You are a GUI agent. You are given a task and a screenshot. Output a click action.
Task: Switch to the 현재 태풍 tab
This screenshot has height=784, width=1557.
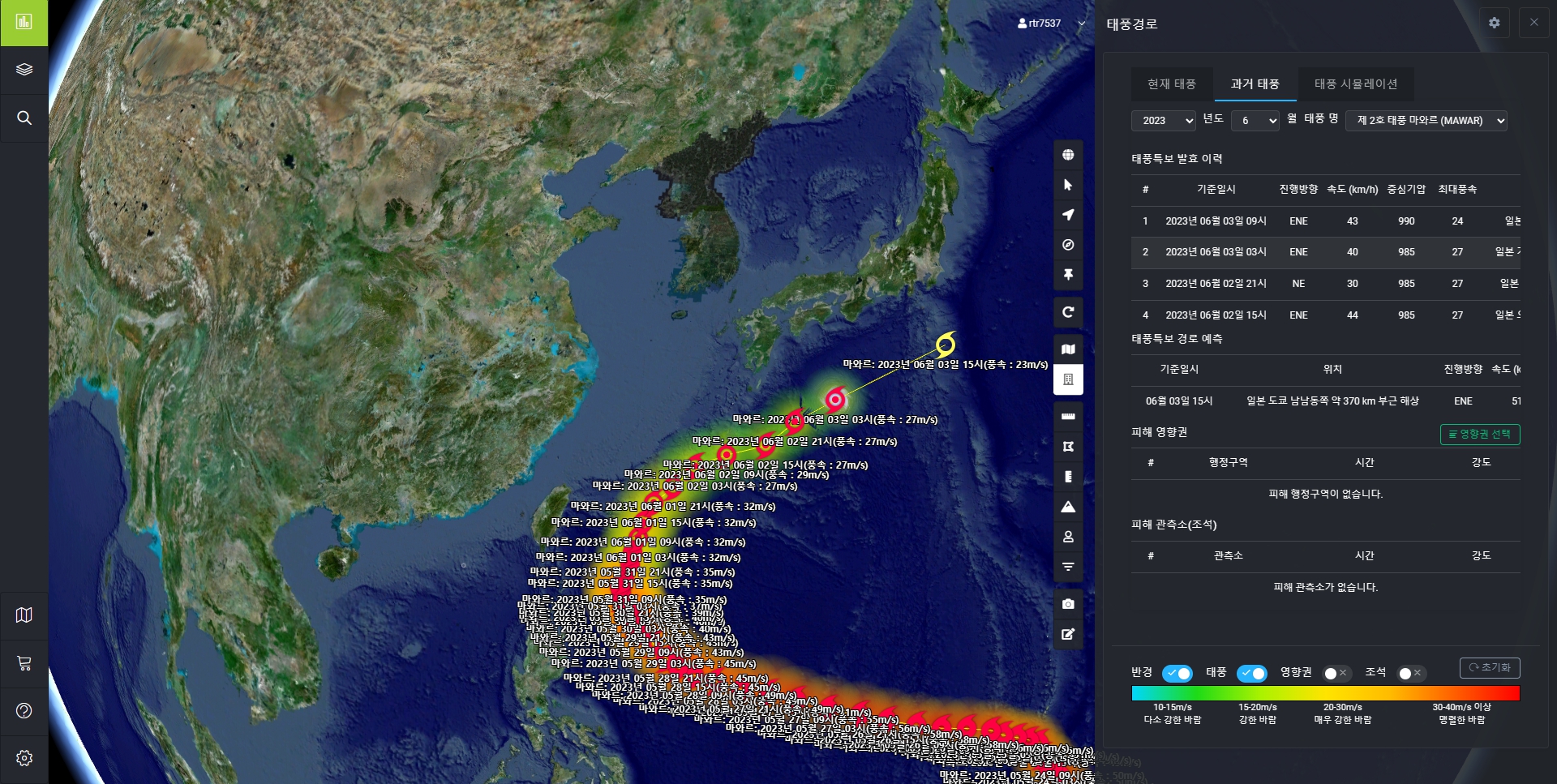(x=1171, y=84)
